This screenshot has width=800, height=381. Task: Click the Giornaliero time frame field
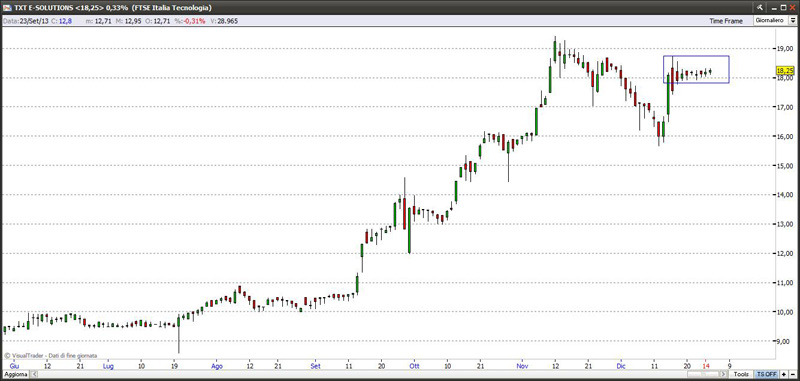[x=771, y=20]
